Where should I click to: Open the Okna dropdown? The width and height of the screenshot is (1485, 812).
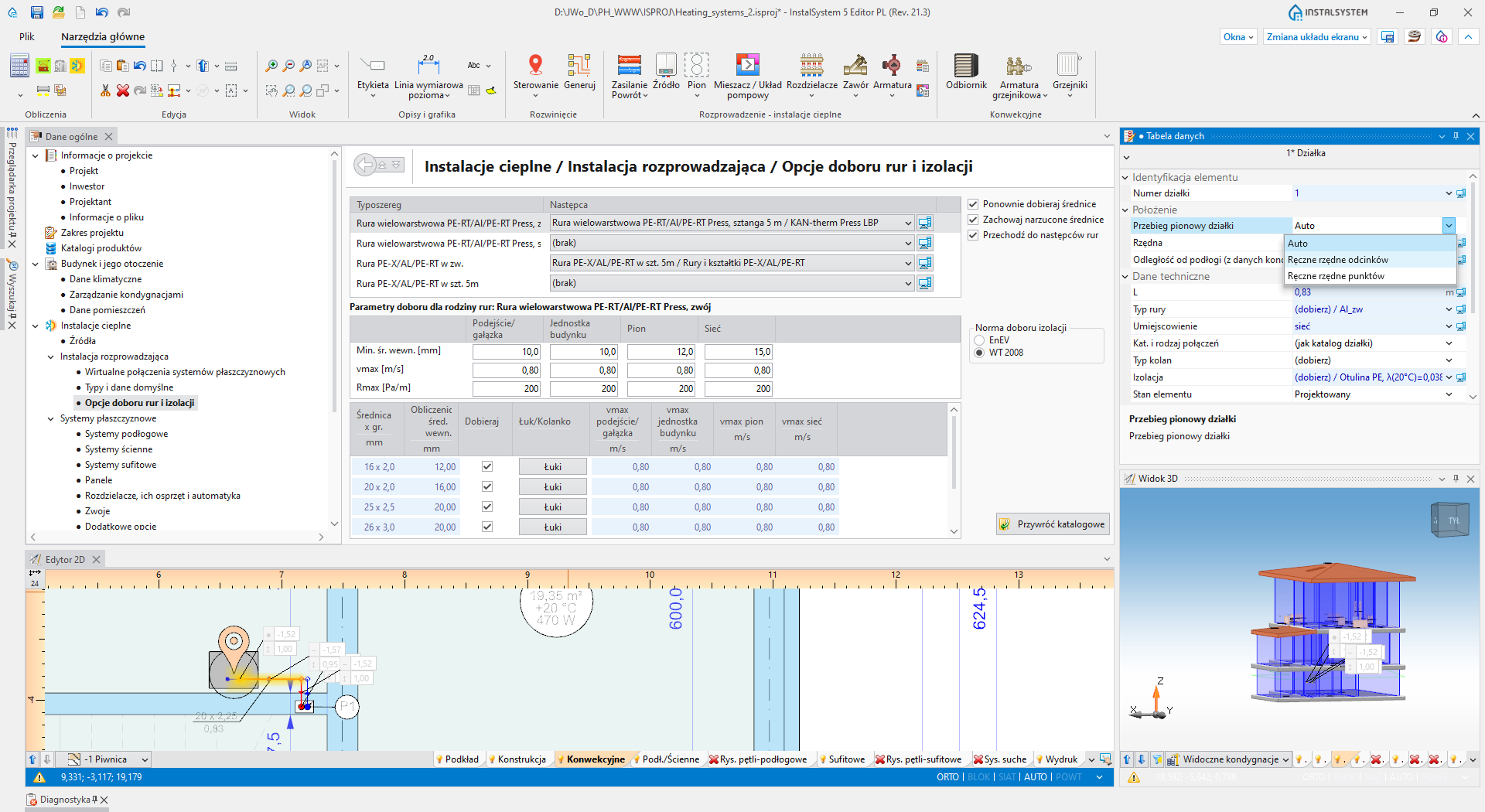(x=1237, y=36)
